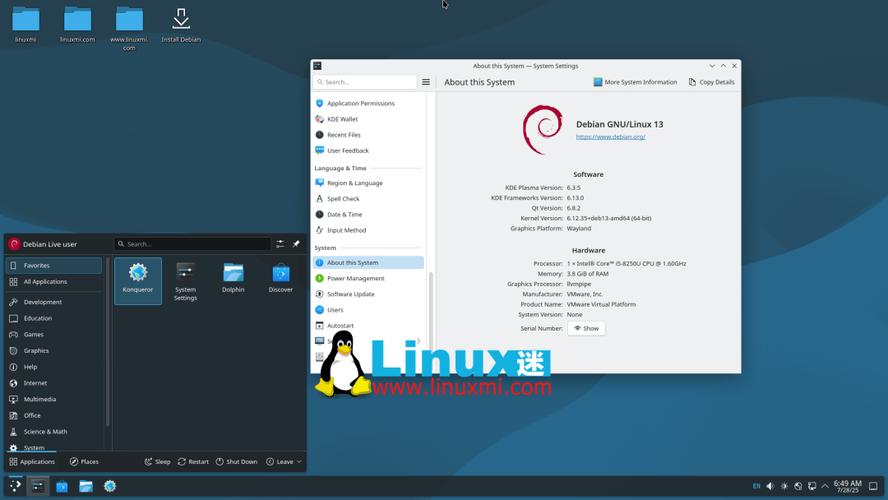Click the settings sidebar scrollbar
The image size is (888, 500).
tap(431, 311)
